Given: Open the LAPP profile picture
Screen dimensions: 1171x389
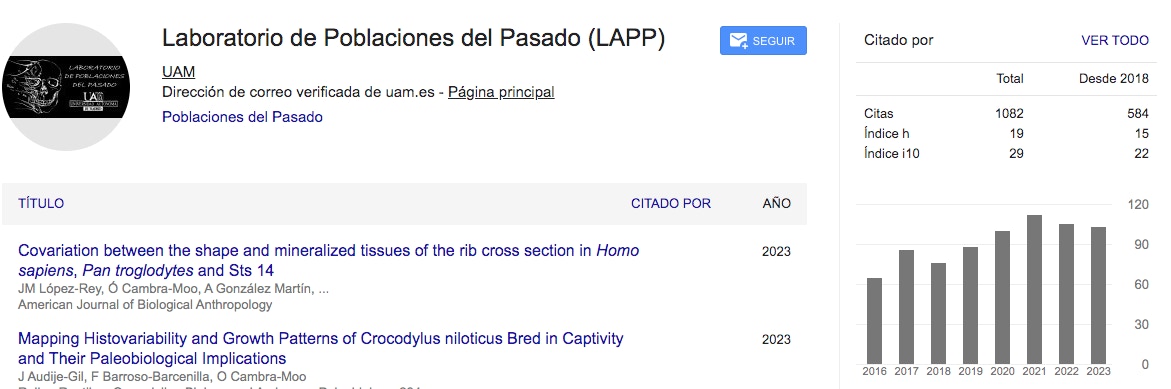Looking at the screenshot, I should pyautogui.click(x=66, y=87).
